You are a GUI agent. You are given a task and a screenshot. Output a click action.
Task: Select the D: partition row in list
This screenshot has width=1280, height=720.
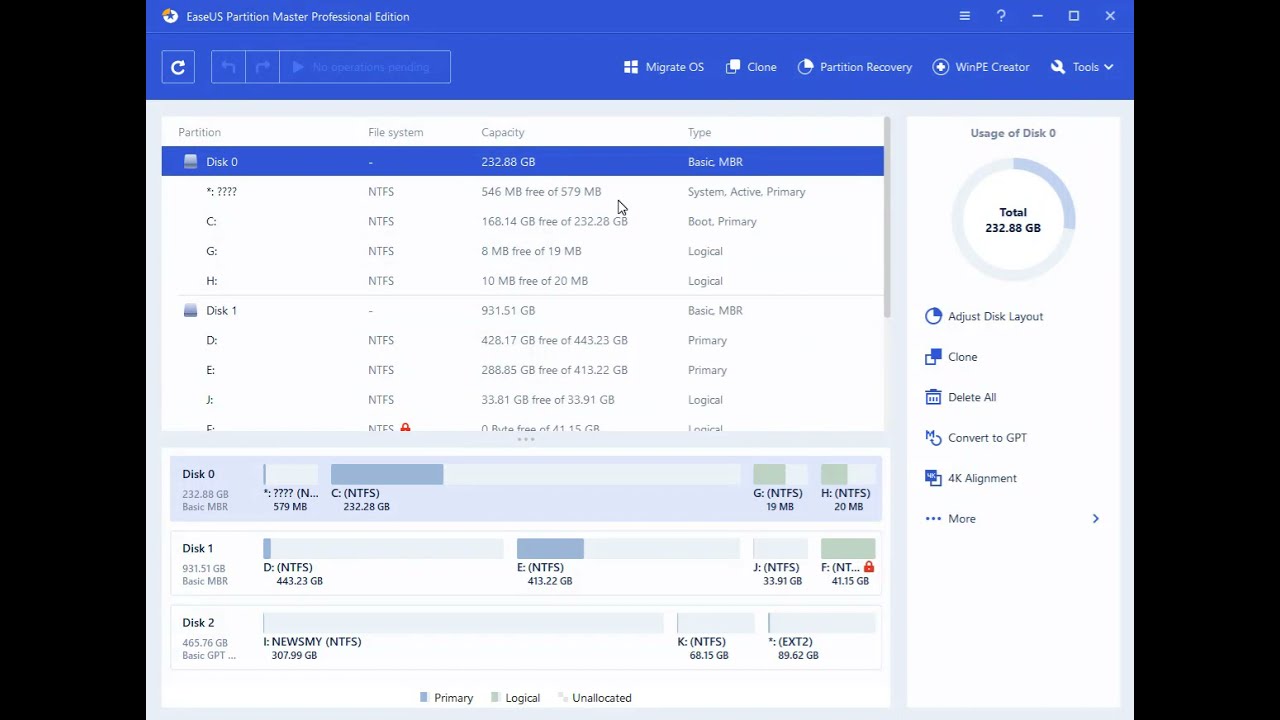click(522, 340)
